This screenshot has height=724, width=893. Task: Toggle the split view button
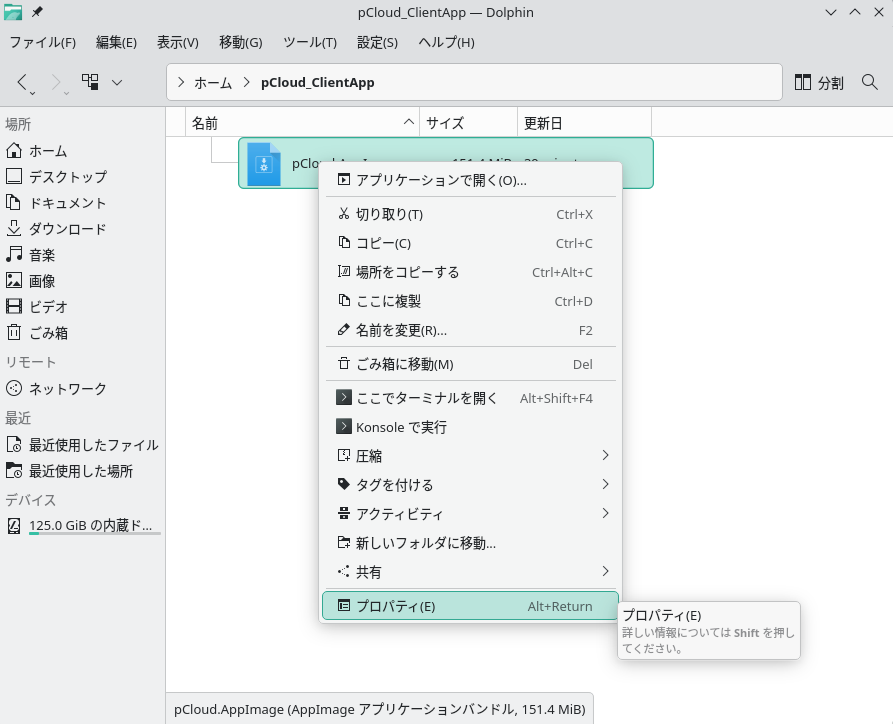[819, 83]
